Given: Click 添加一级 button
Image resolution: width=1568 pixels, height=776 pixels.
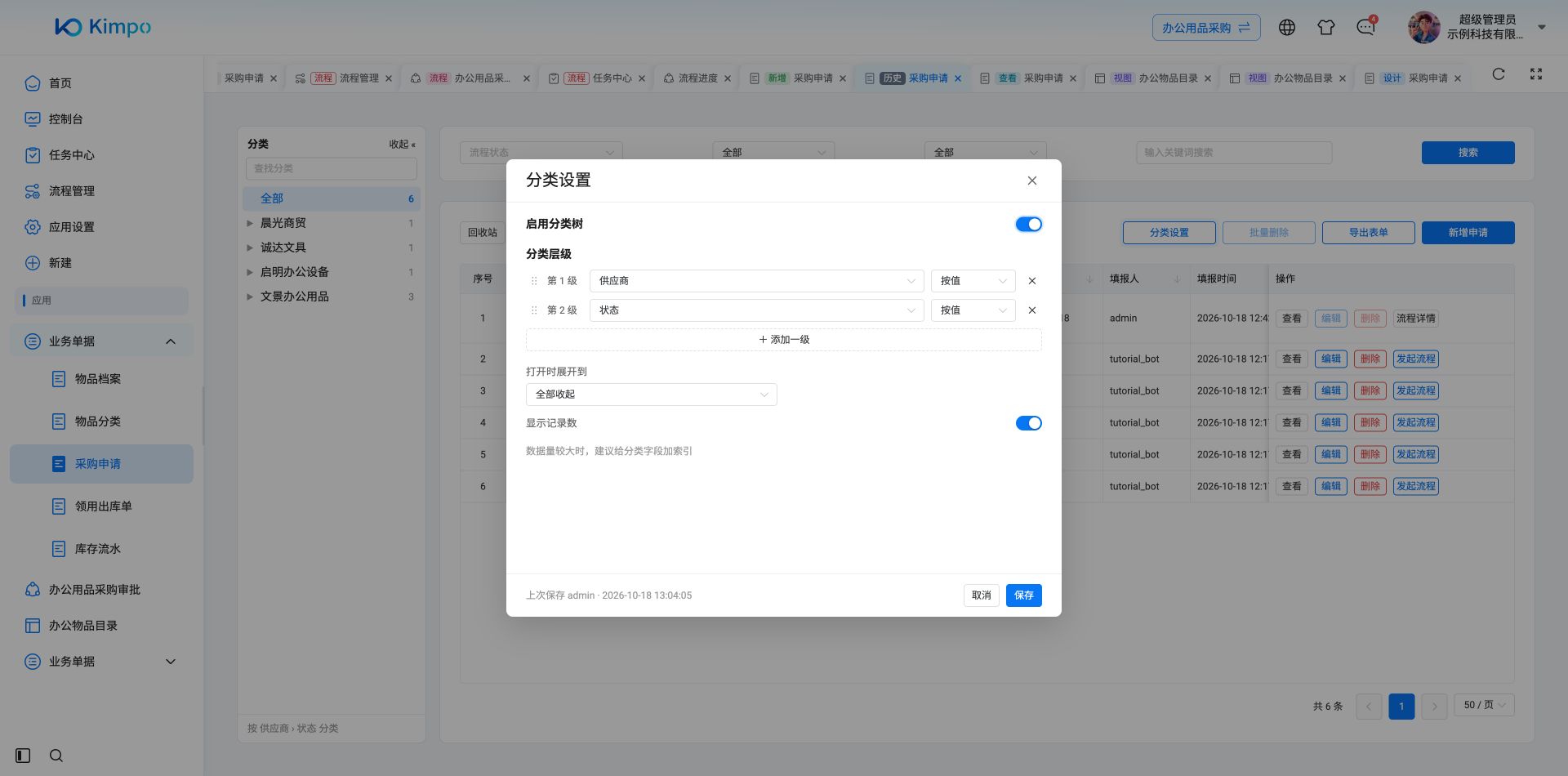Looking at the screenshot, I should (783, 340).
